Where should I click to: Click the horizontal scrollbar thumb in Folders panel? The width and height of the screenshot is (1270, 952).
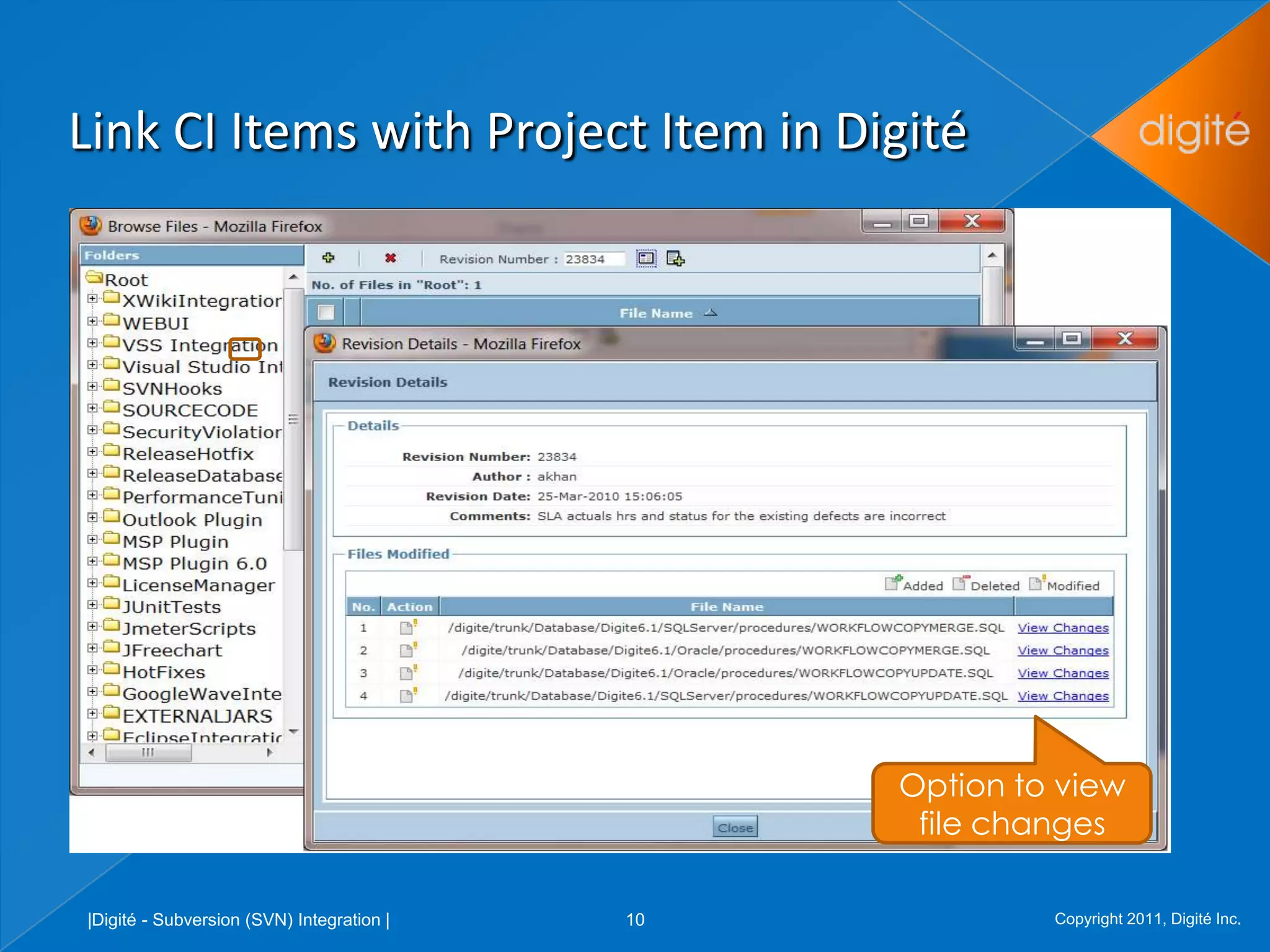(148, 752)
